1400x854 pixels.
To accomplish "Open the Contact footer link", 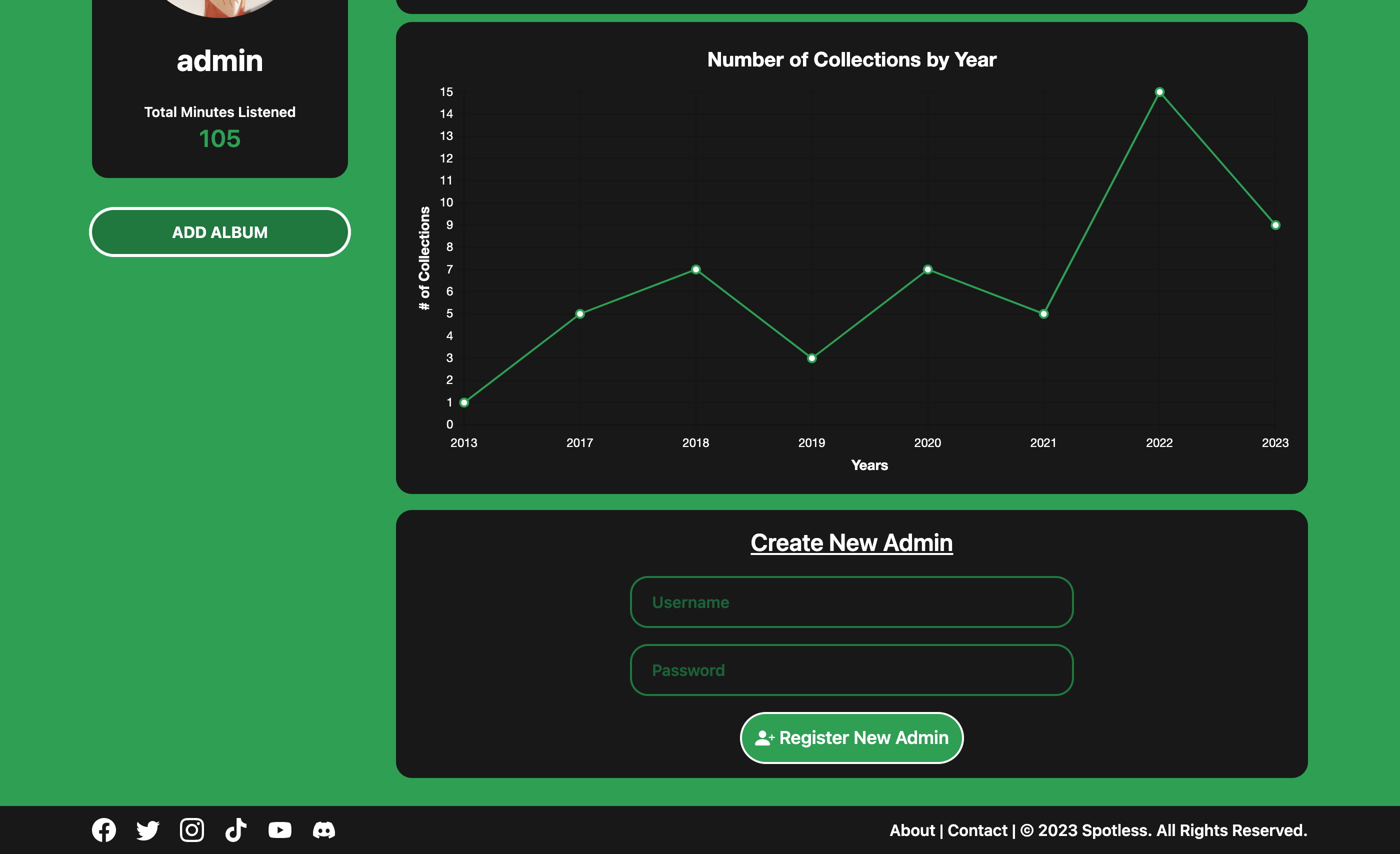I will [977, 830].
